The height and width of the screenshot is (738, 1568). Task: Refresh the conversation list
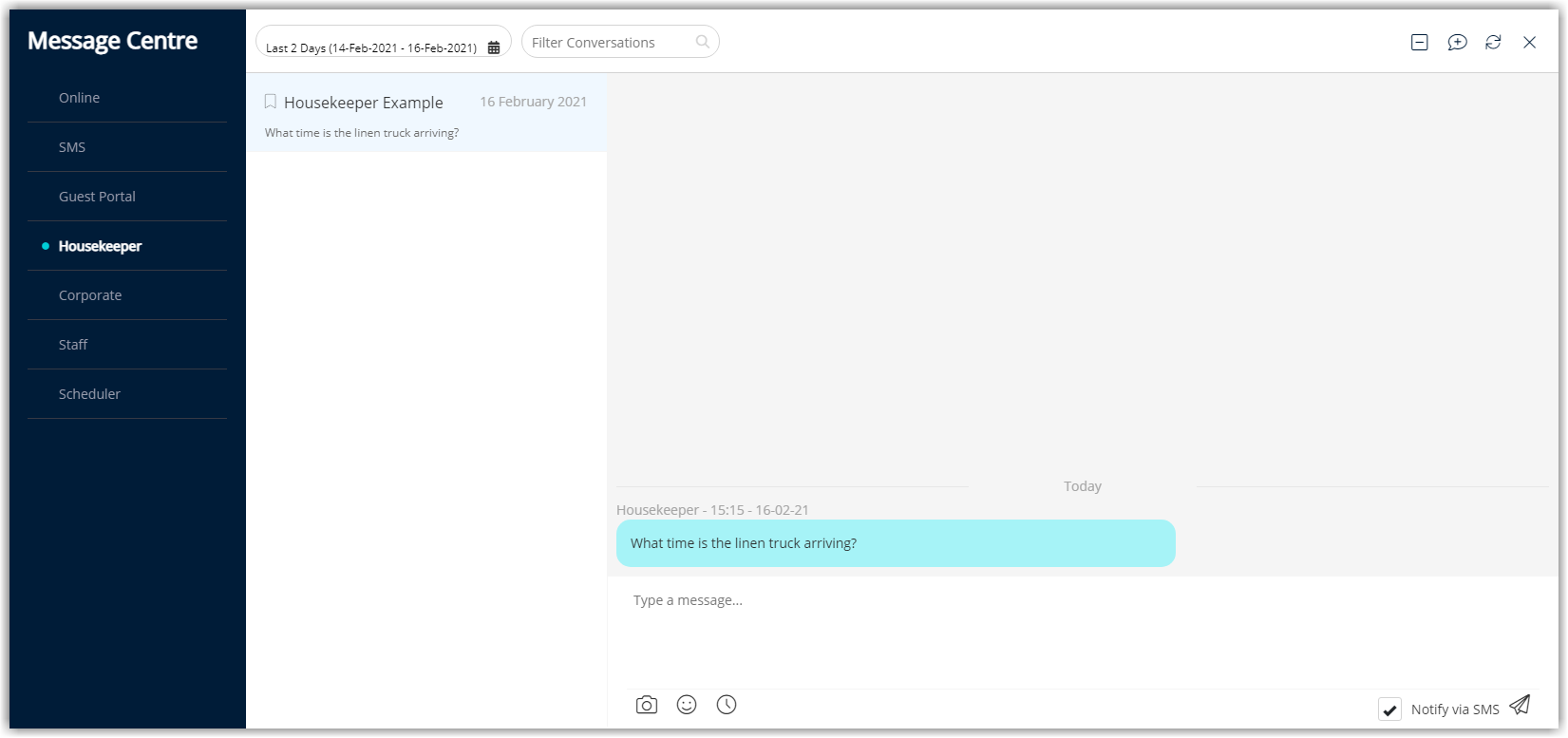[x=1493, y=42]
